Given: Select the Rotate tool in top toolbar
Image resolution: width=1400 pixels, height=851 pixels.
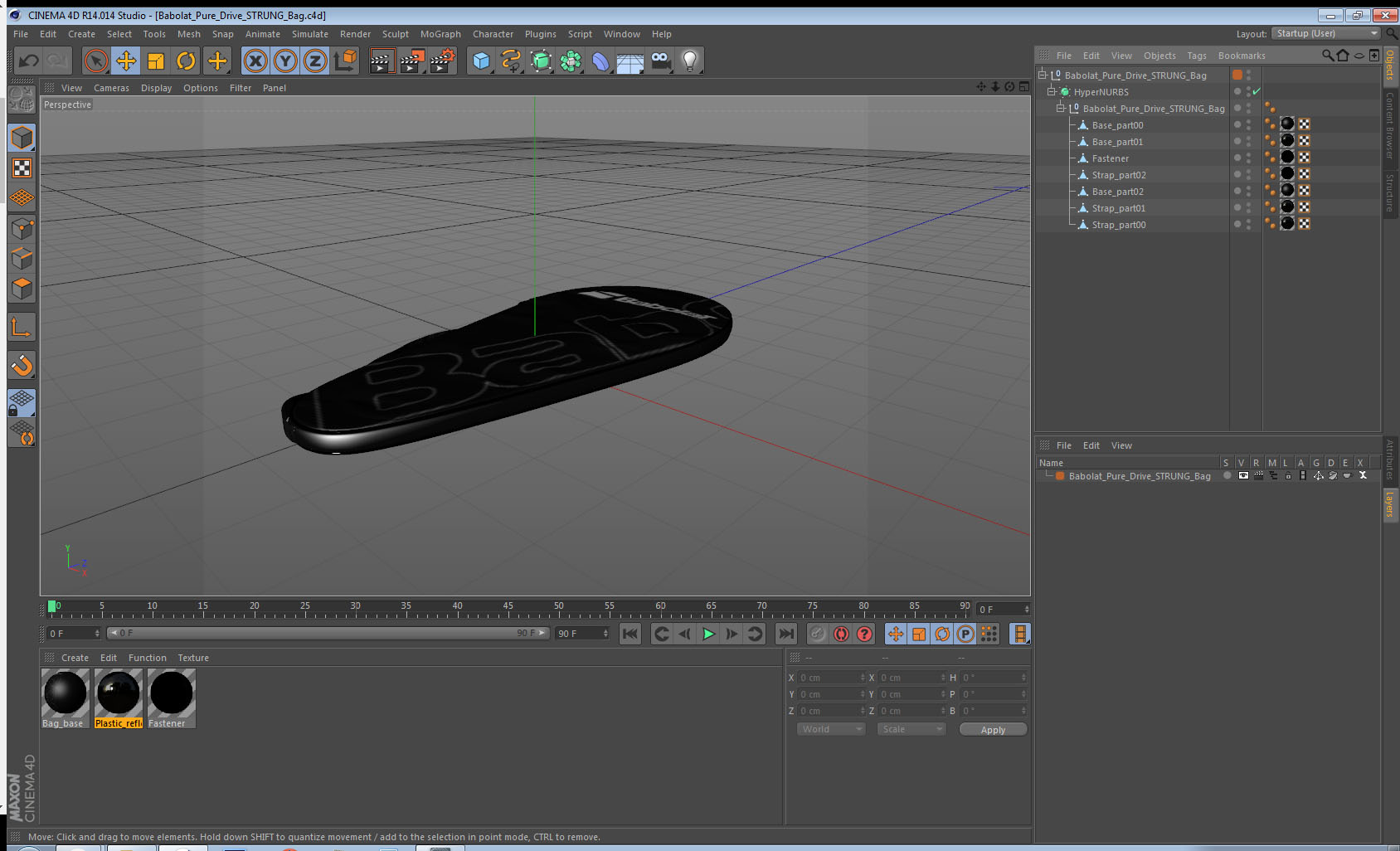Looking at the screenshot, I should 186,61.
